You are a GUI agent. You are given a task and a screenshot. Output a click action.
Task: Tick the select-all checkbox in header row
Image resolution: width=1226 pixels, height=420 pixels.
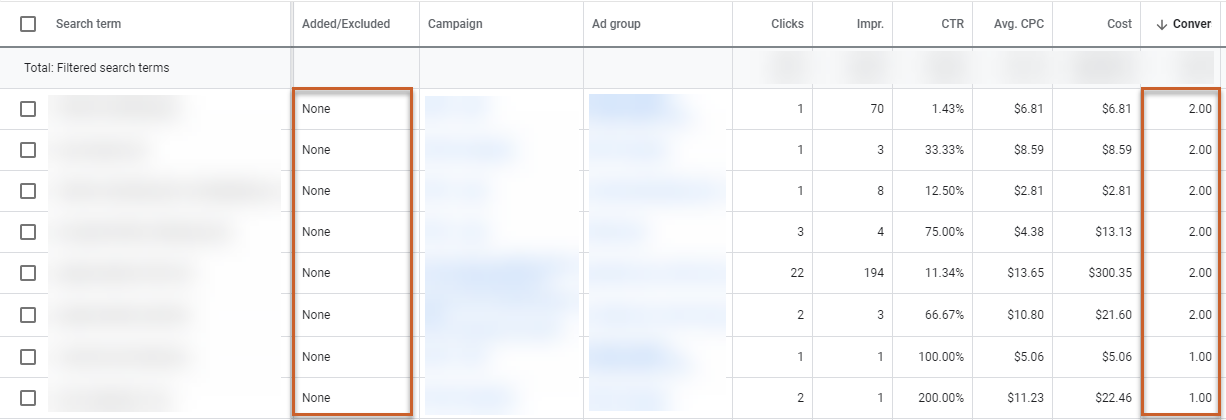coord(28,24)
